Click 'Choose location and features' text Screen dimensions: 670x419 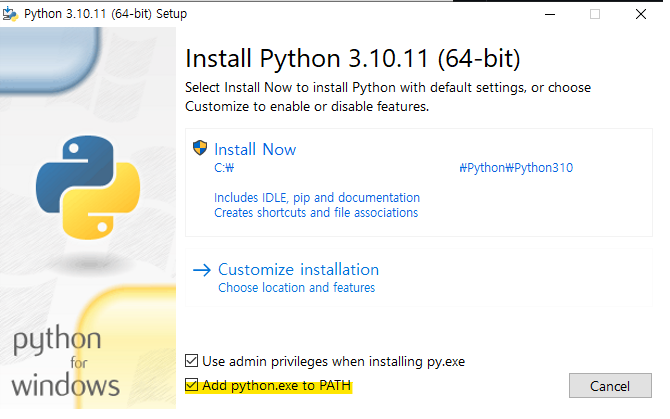point(297,288)
